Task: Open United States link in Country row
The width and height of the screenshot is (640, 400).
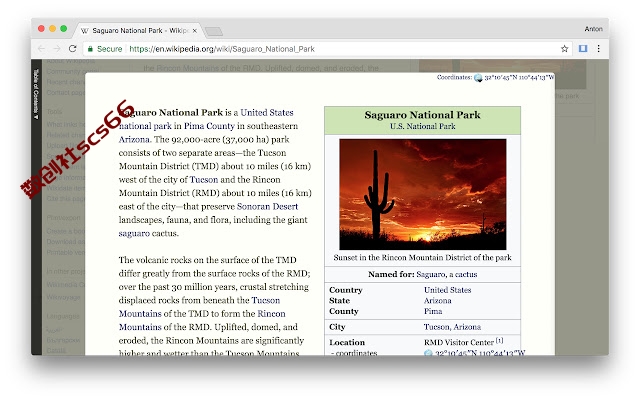Action: (x=447, y=290)
